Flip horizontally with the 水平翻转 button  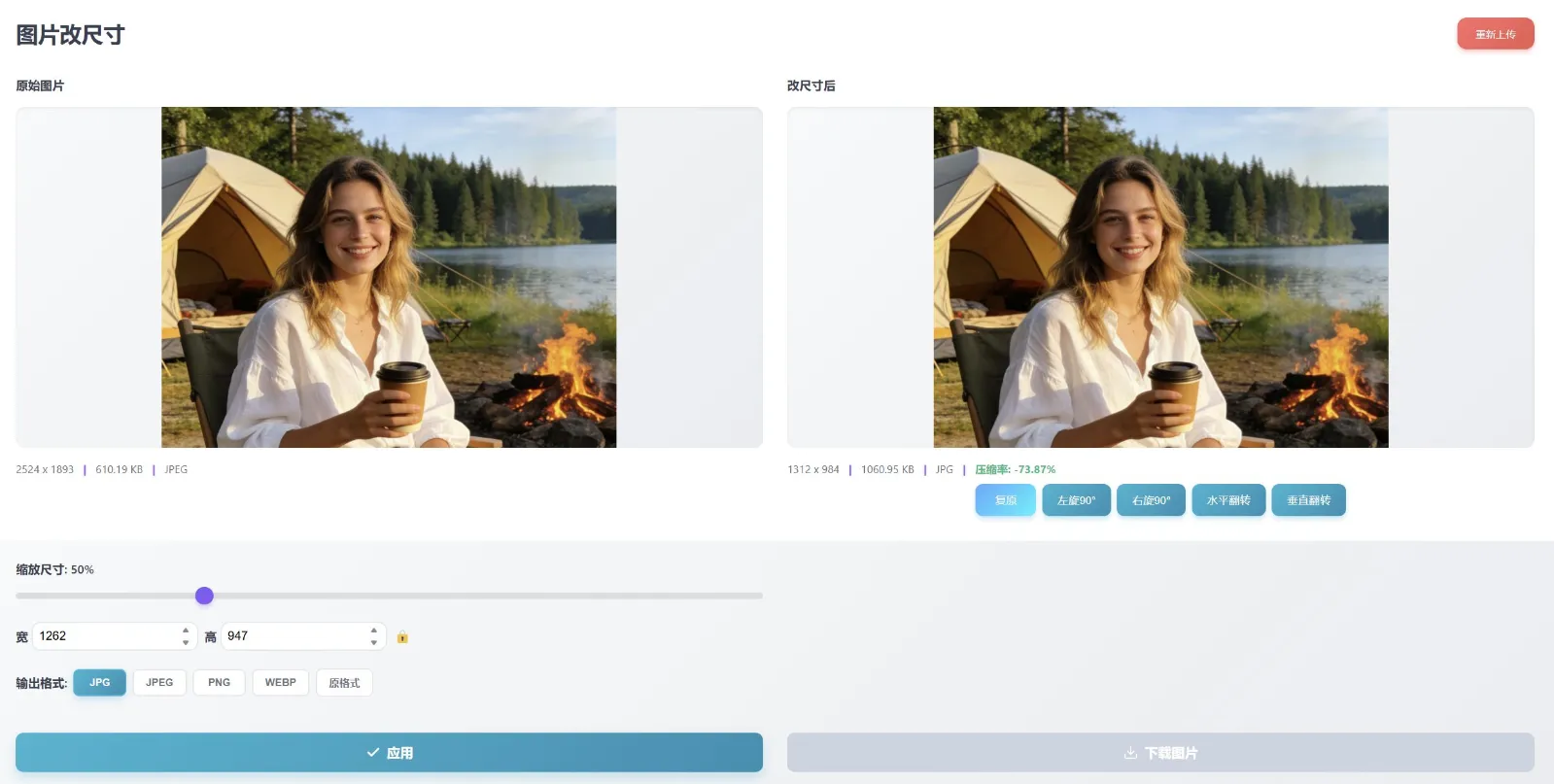(1228, 500)
